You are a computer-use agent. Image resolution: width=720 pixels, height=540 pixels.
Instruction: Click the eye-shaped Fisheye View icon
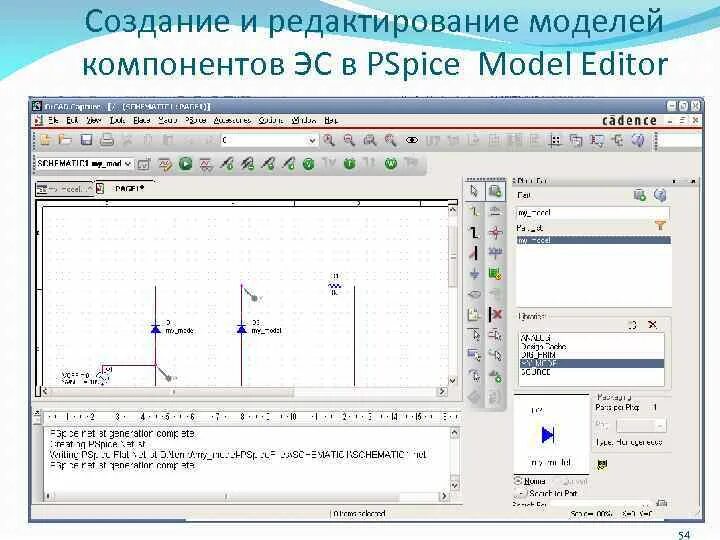point(412,140)
